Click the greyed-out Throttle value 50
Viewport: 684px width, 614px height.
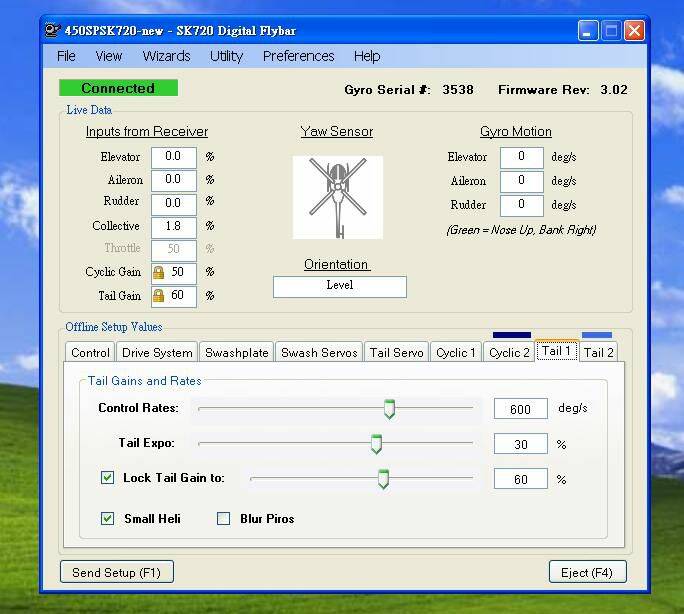coord(174,250)
